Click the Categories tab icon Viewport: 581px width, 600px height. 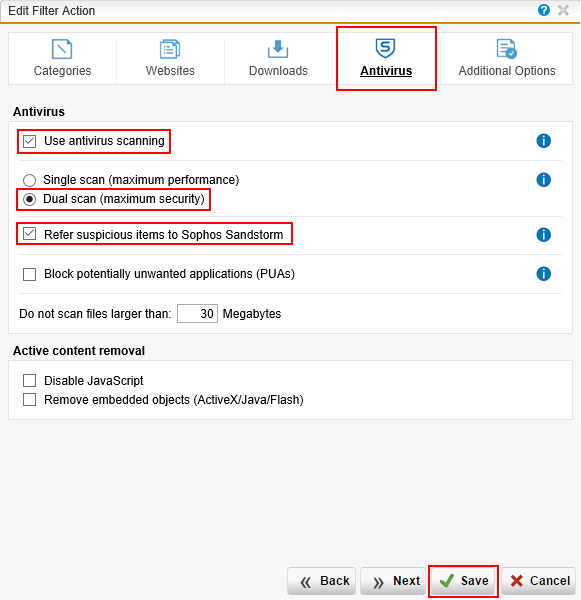pyautogui.click(x=62, y=49)
